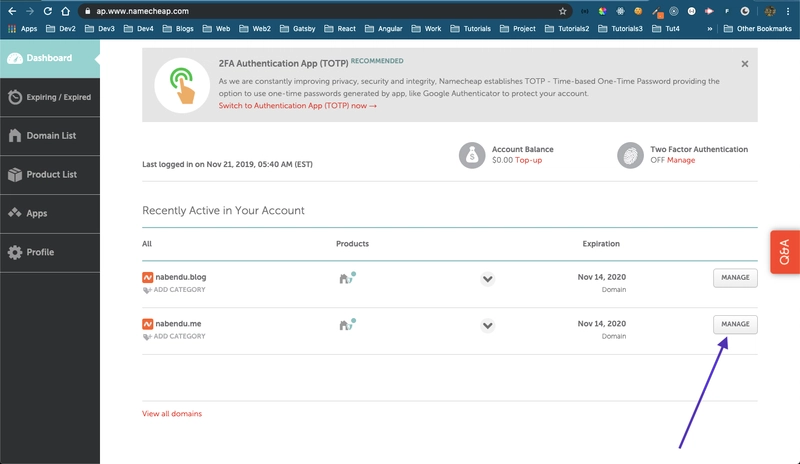Open the Gatsby bookmarks folder
This screenshot has height=464, width=800.
point(297,29)
